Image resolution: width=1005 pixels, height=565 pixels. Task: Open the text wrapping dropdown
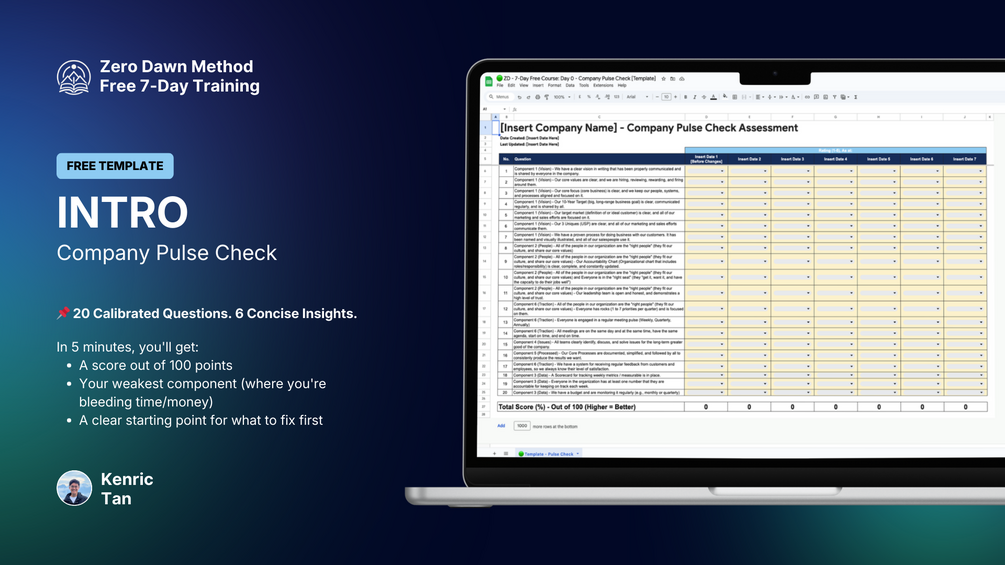(x=783, y=97)
